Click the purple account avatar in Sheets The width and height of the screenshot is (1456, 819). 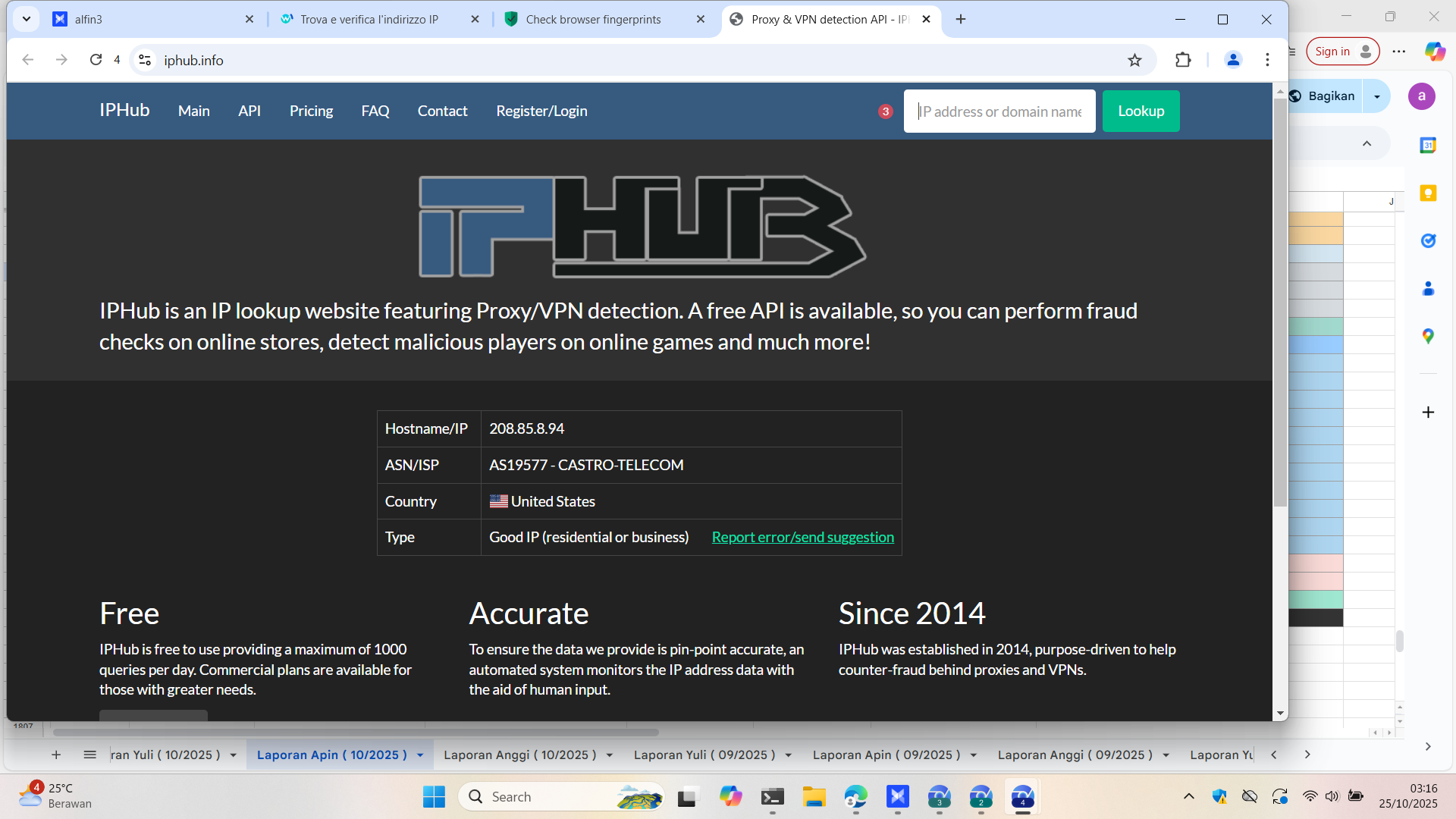tap(1422, 96)
